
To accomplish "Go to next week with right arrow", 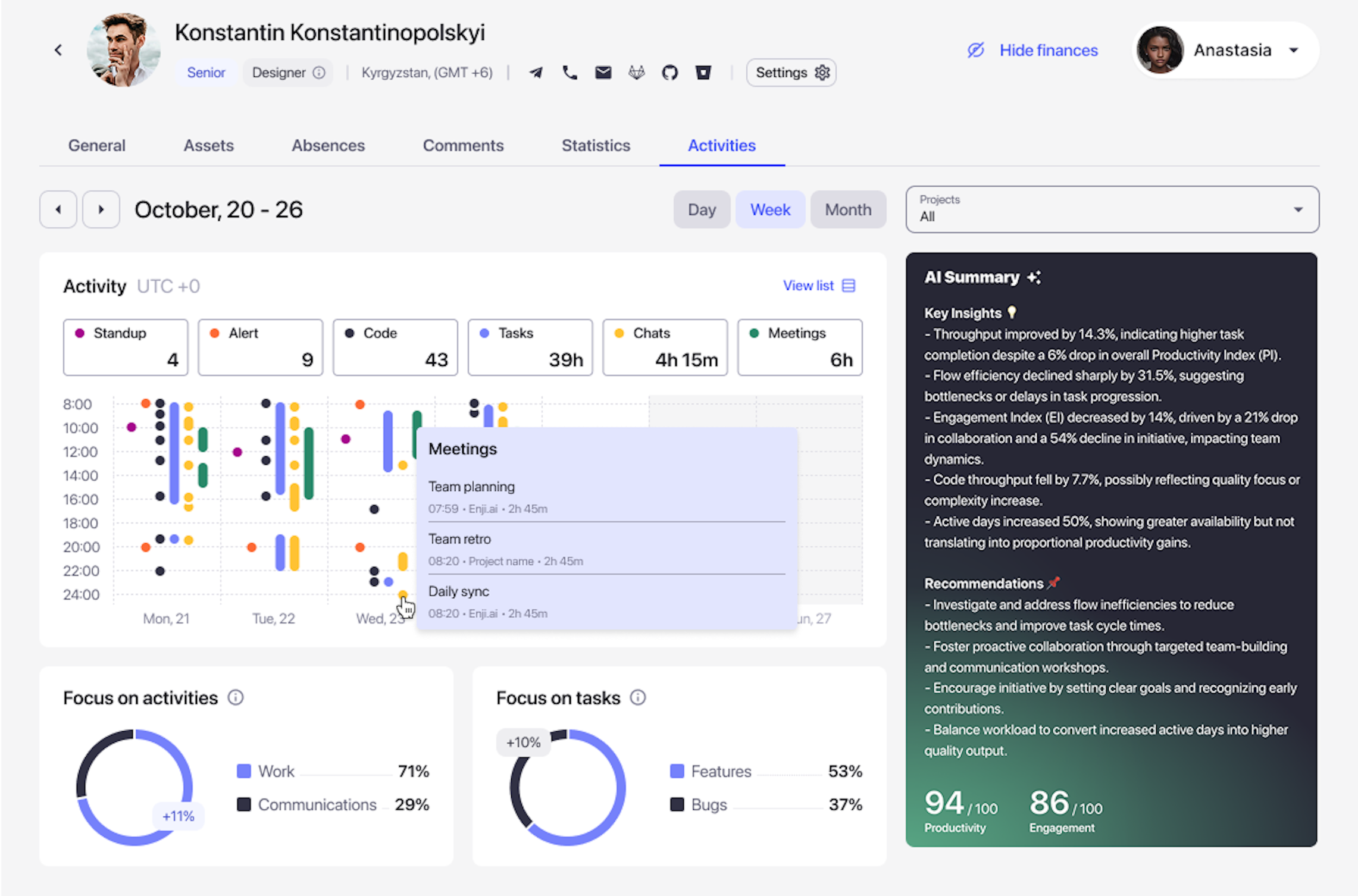I will [101, 209].
